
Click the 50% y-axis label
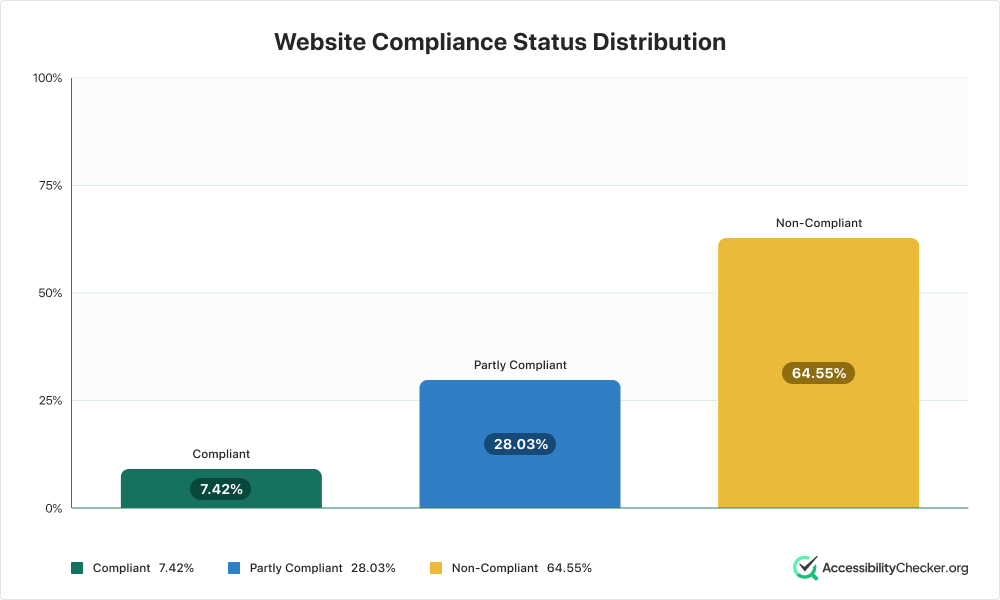(x=51, y=293)
